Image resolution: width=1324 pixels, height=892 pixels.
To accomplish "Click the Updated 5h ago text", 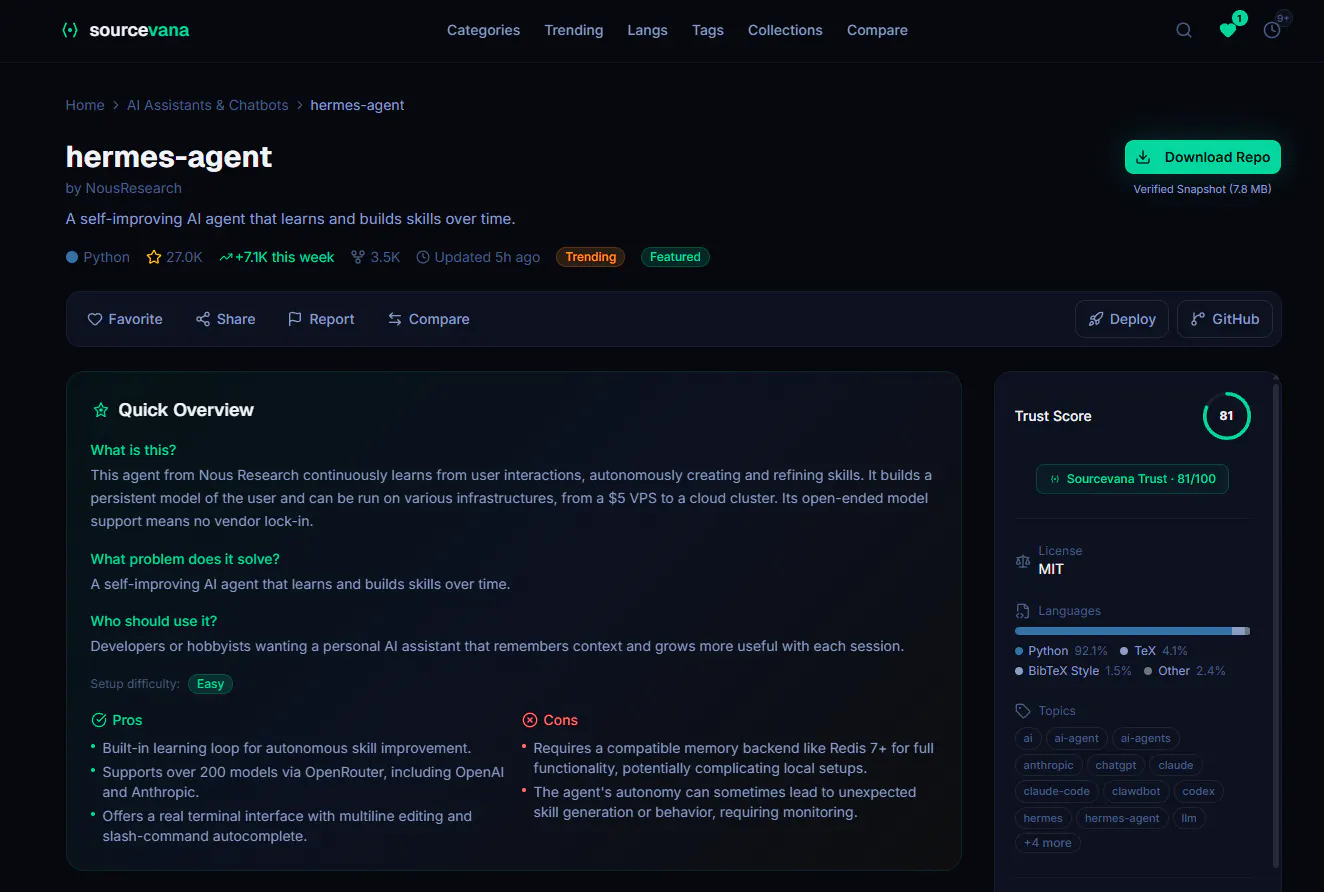I will [478, 257].
